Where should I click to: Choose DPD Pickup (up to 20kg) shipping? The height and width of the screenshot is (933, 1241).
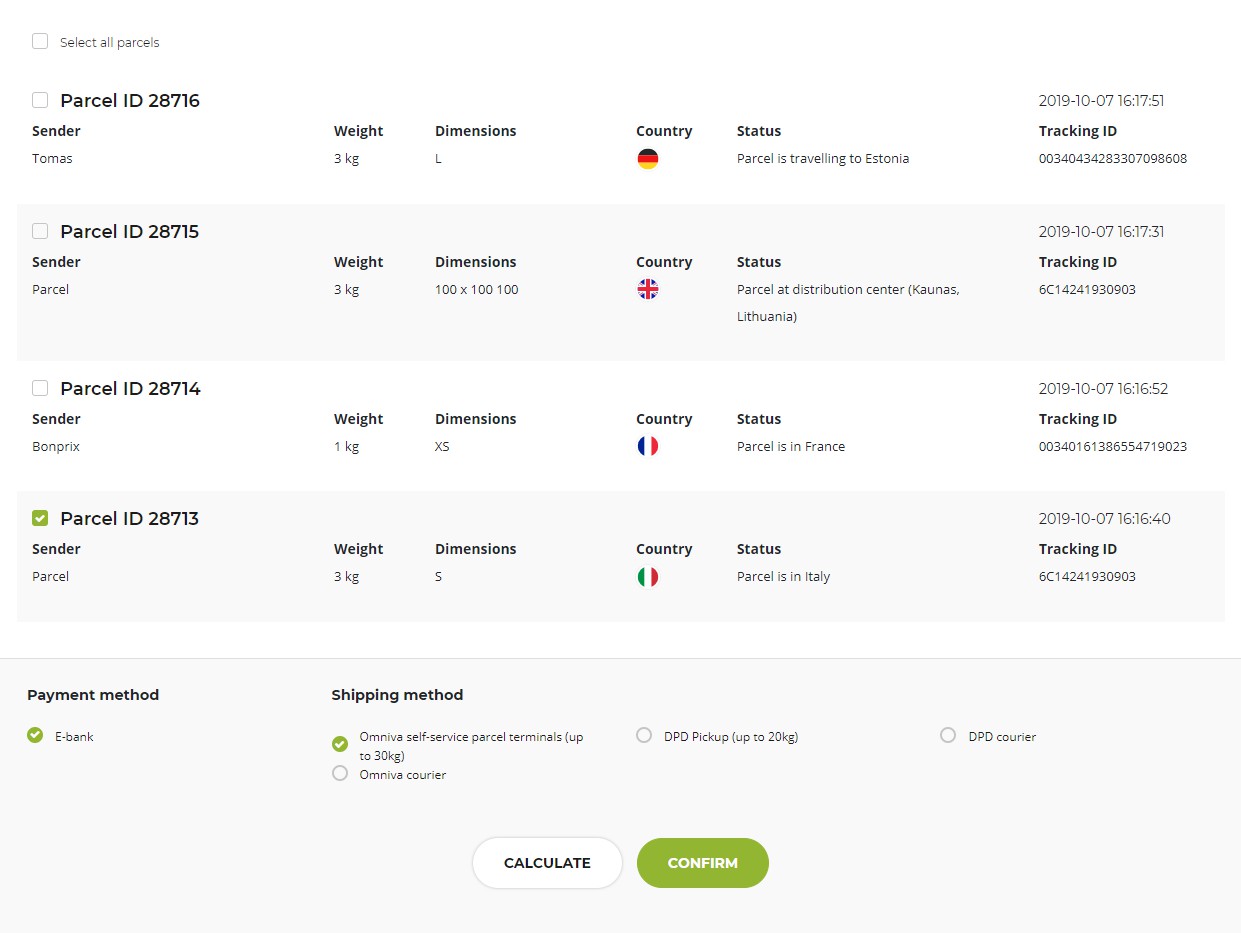645,736
